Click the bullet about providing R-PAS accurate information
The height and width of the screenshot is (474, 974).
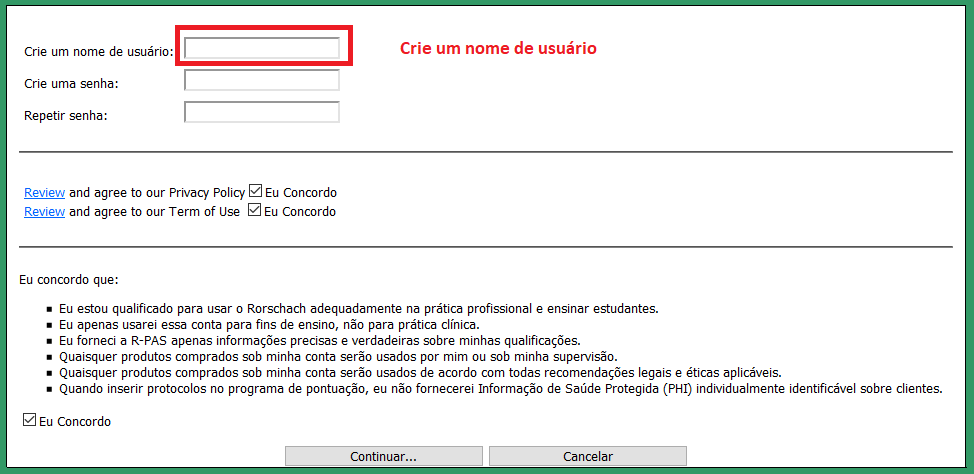pyautogui.click(x=320, y=341)
